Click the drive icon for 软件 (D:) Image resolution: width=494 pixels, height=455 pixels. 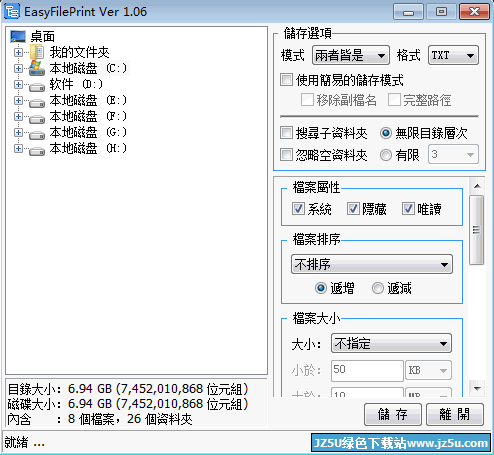37,87
